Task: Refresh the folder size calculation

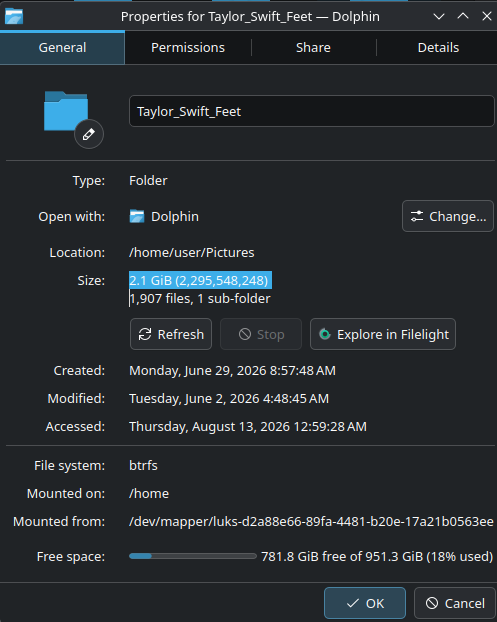Action: pyautogui.click(x=171, y=334)
